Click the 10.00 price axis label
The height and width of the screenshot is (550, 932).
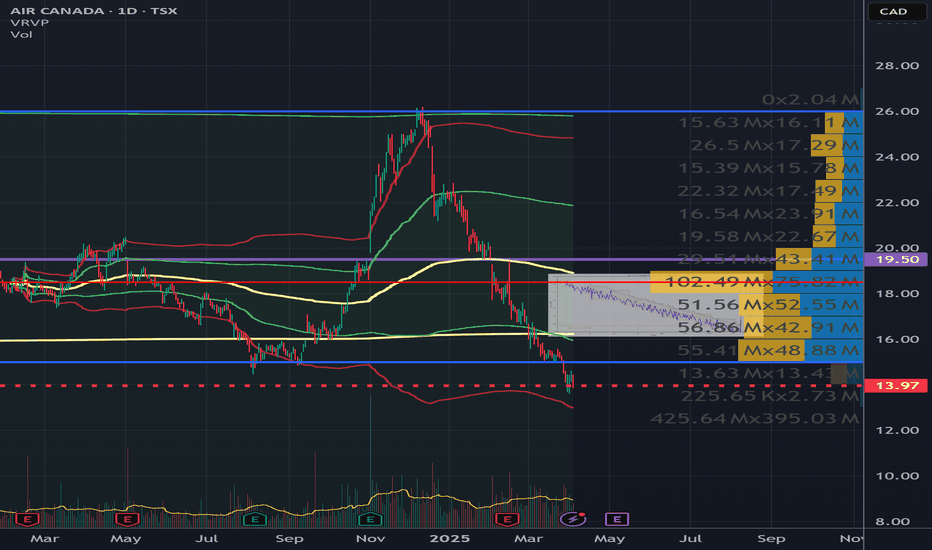tap(897, 476)
